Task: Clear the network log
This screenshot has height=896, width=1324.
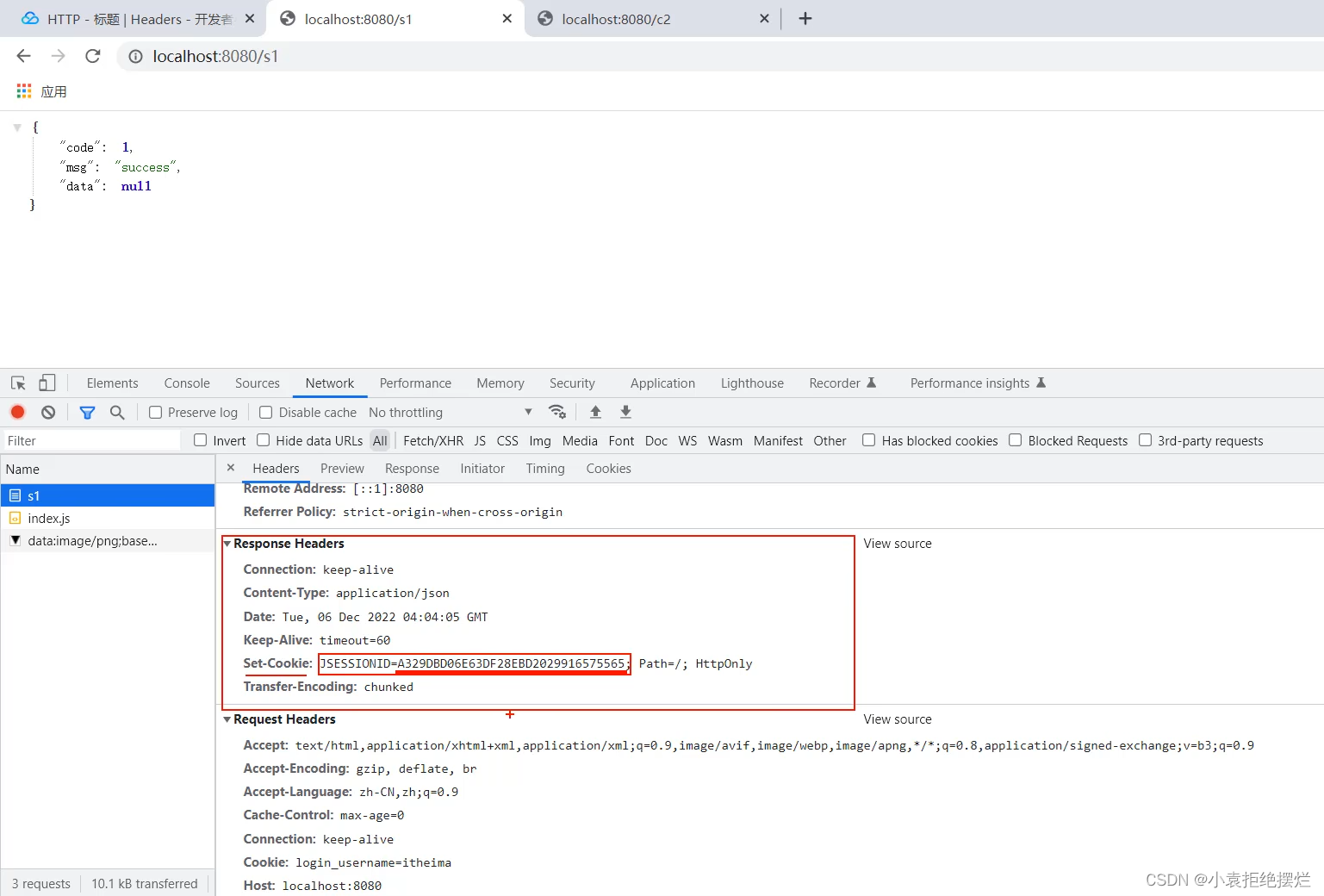Action: pos(48,413)
